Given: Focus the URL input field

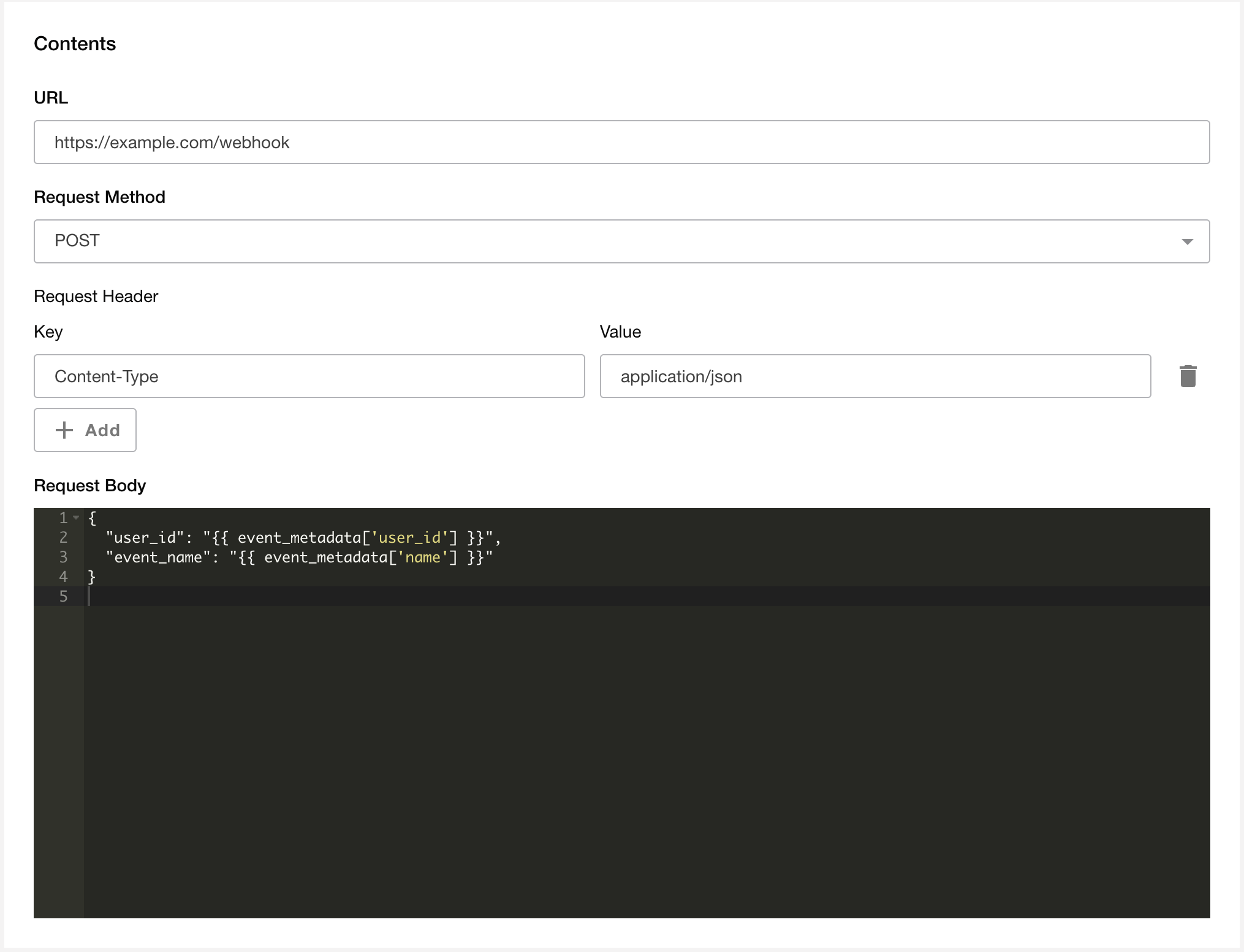Looking at the screenshot, I should click(621, 142).
